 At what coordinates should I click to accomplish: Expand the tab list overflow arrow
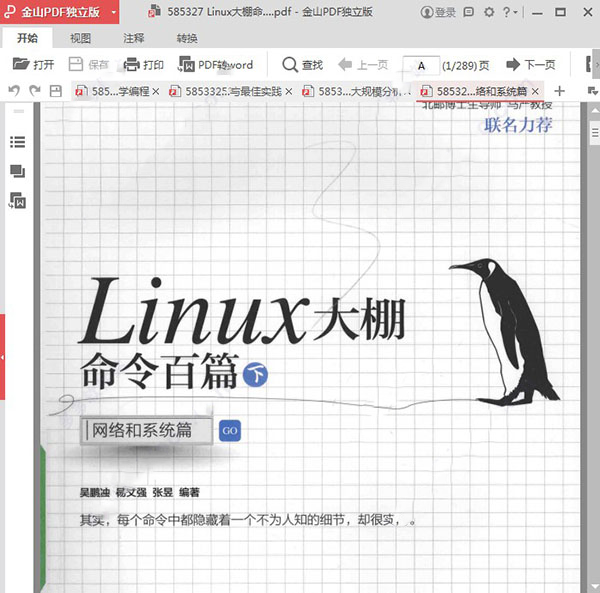(593, 91)
